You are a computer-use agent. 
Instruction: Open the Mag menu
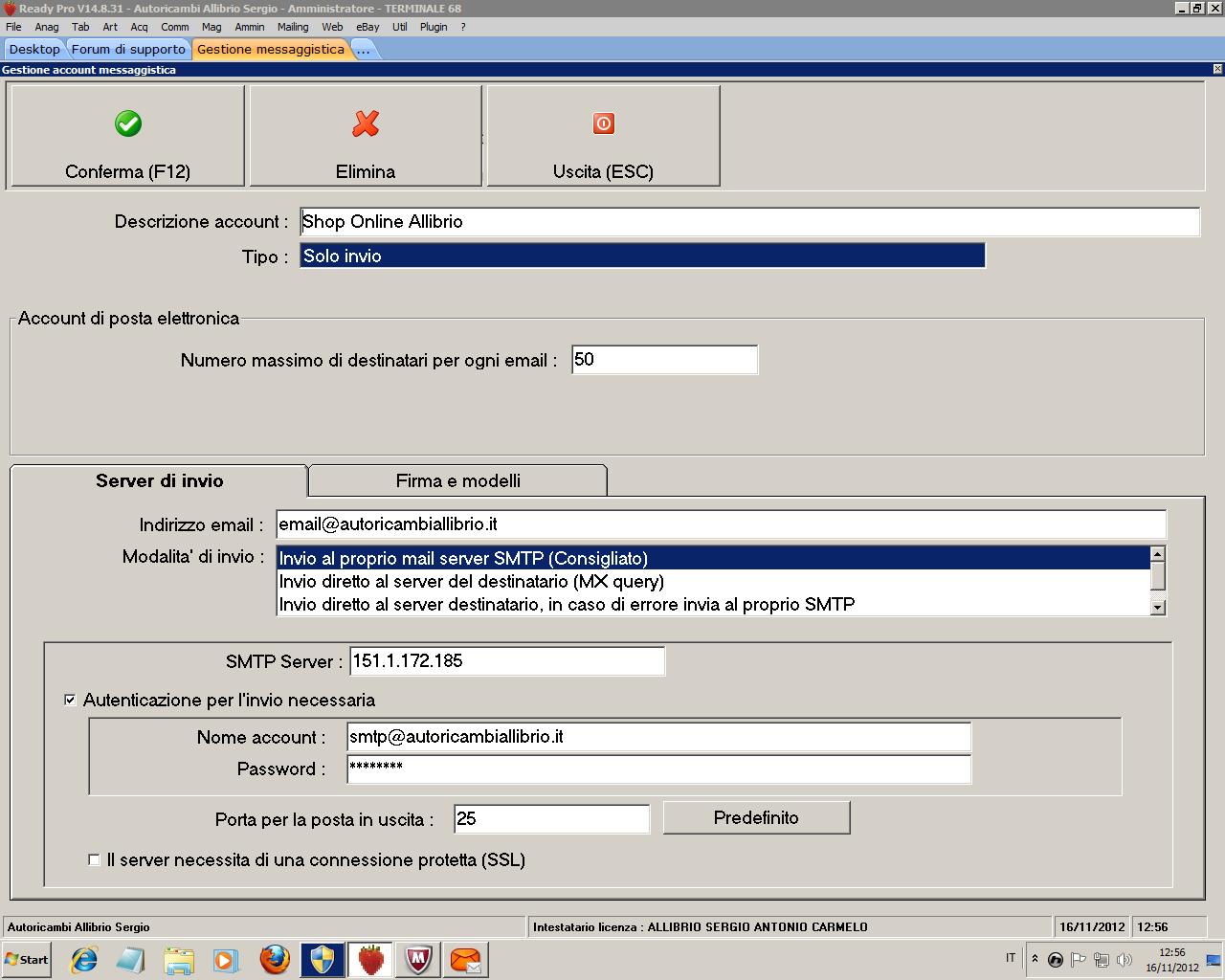pyautogui.click(x=212, y=27)
